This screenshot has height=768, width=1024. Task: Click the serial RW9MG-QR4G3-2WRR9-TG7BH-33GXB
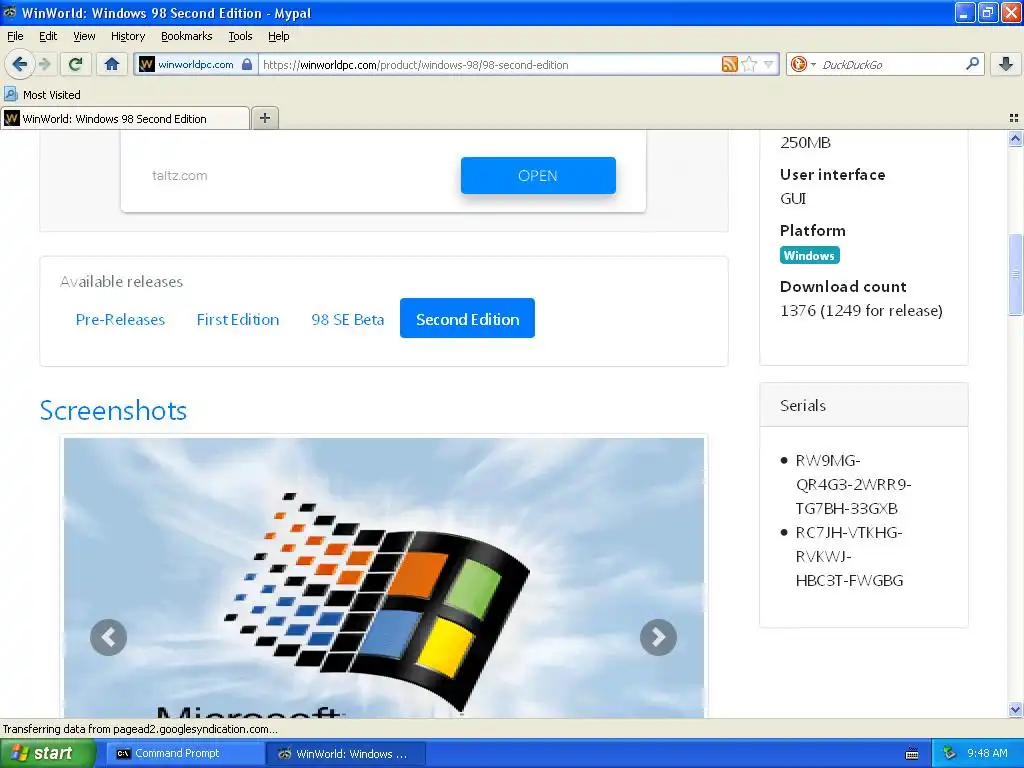pos(853,485)
